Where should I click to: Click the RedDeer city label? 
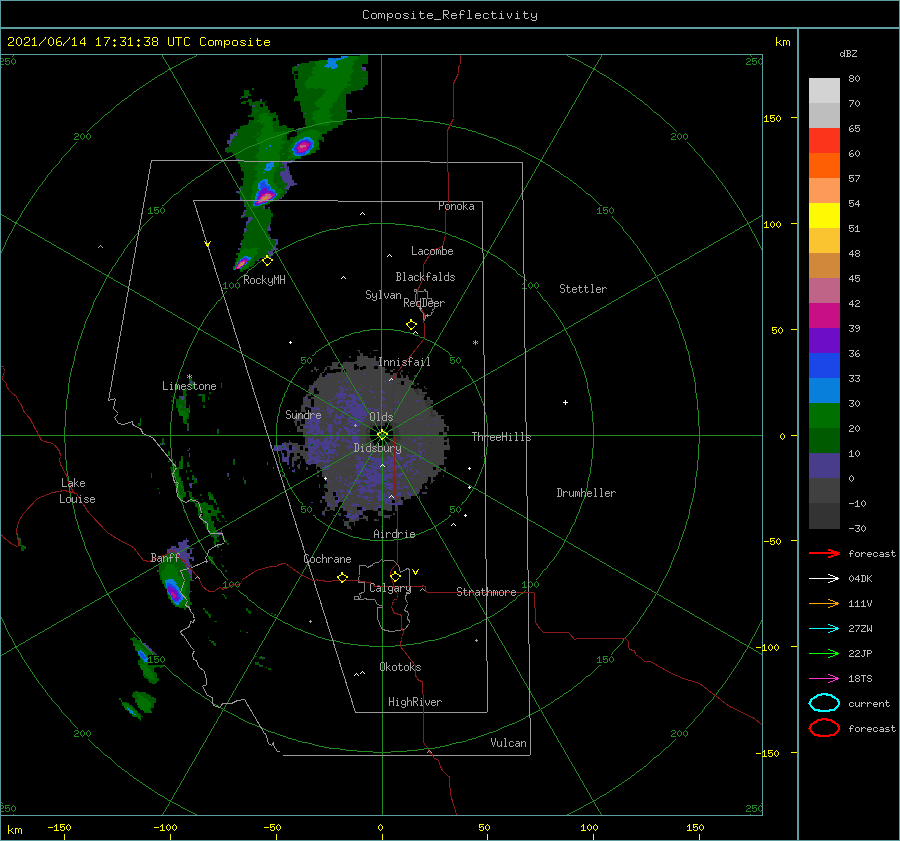tap(424, 303)
